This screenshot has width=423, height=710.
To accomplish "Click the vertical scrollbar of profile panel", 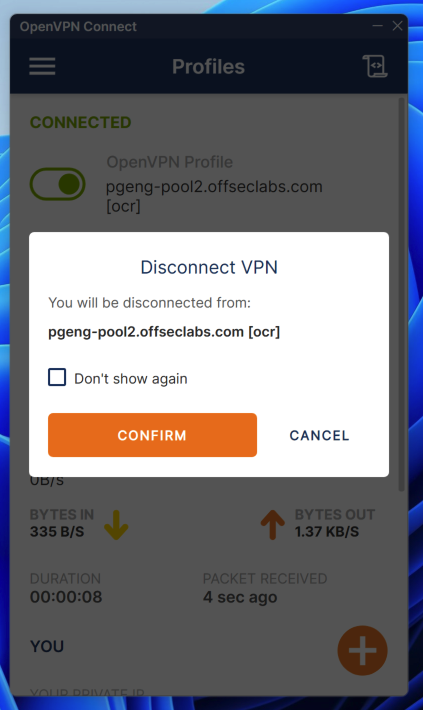I will point(401,294).
